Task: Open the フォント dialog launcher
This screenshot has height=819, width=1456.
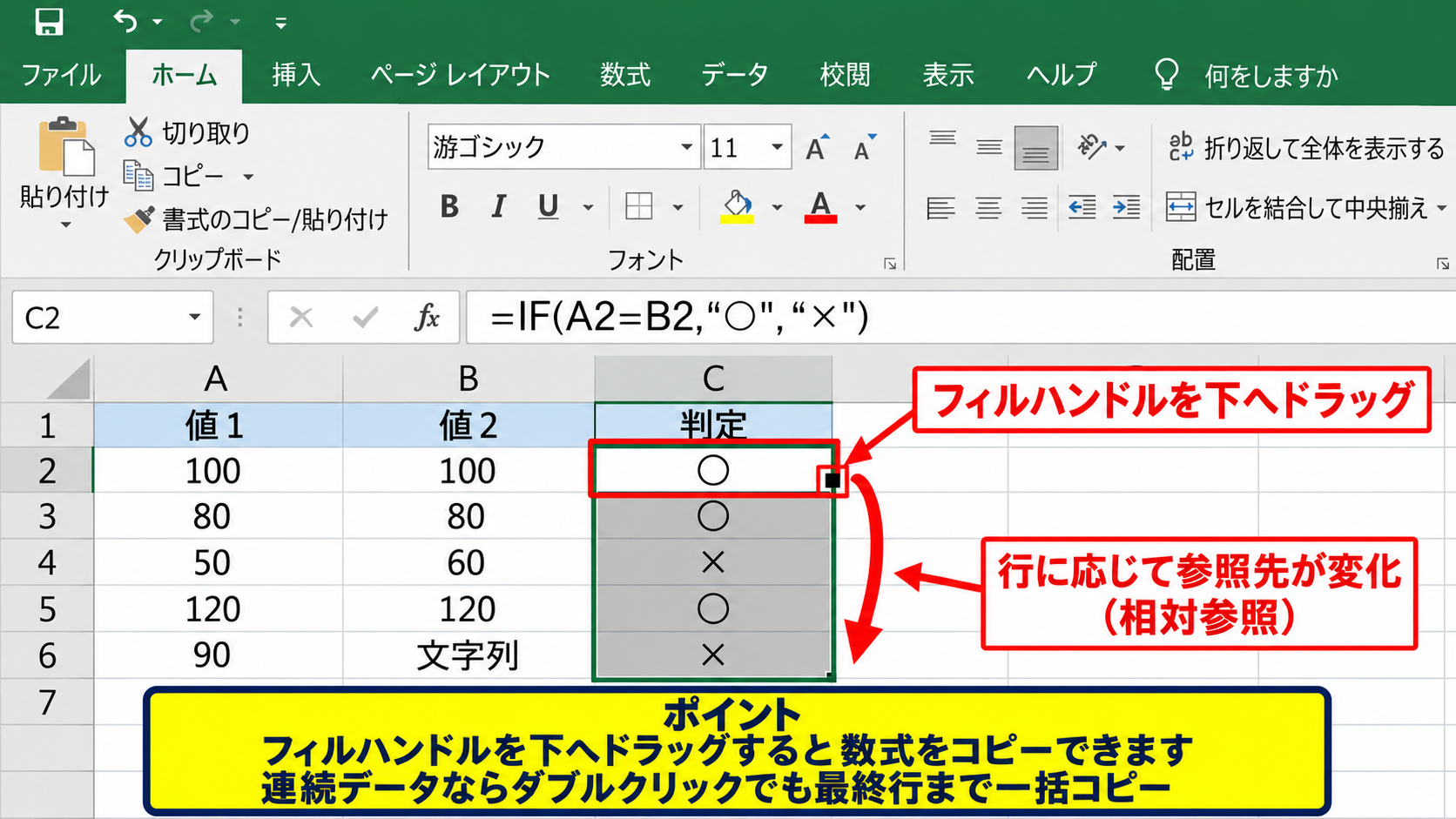Action: [x=890, y=264]
